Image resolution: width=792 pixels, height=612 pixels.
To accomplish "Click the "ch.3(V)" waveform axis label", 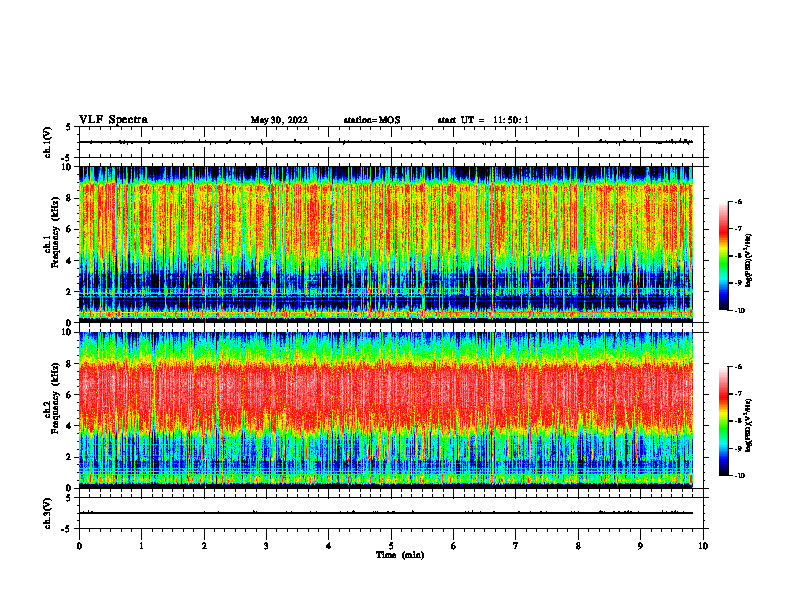I will [48, 513].
